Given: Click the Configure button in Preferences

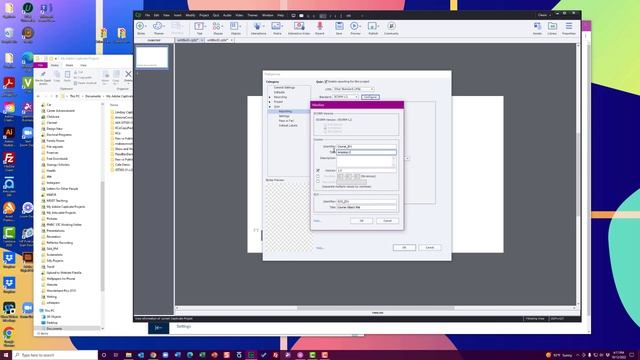Looking at the screenshot, I should coord(370,97).
